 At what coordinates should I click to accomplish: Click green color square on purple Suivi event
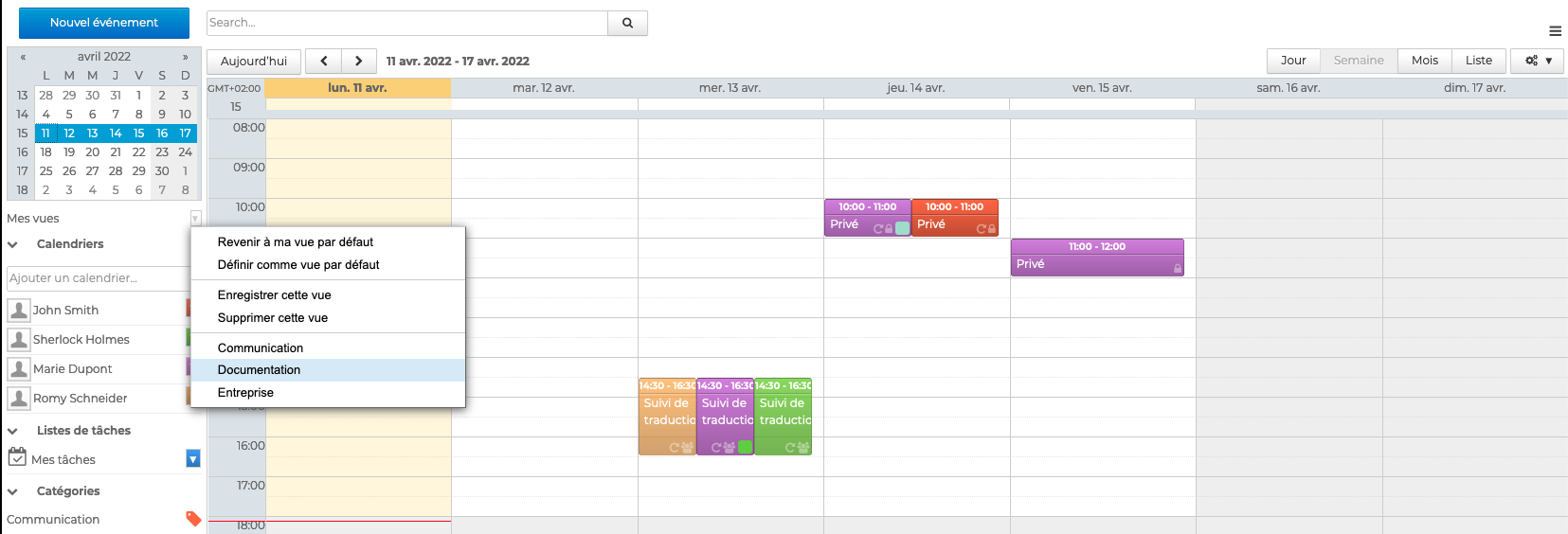coord(745,447)
